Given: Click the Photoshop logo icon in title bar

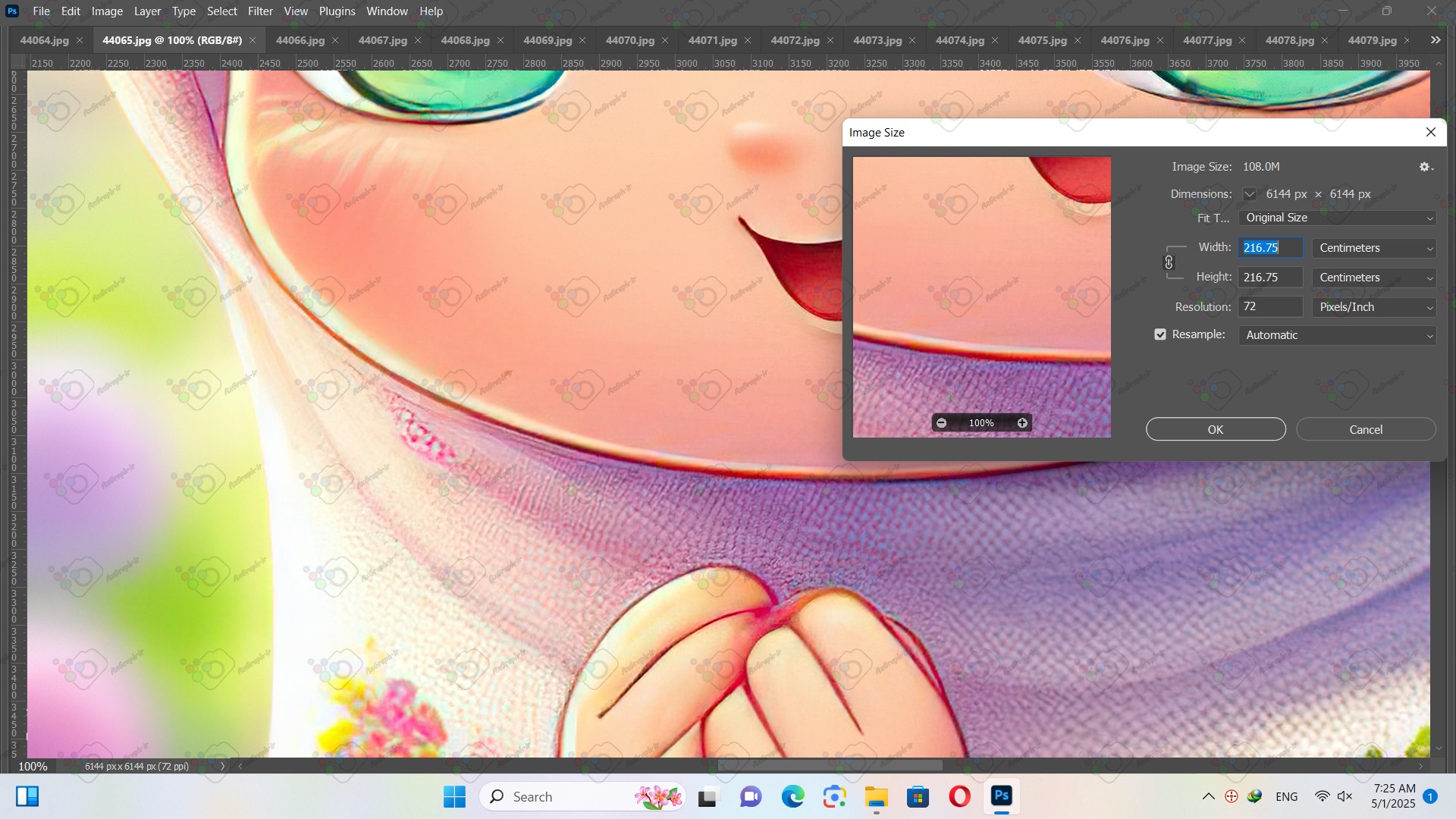Looking at the screenshot, I should click(x=12, y=11).
